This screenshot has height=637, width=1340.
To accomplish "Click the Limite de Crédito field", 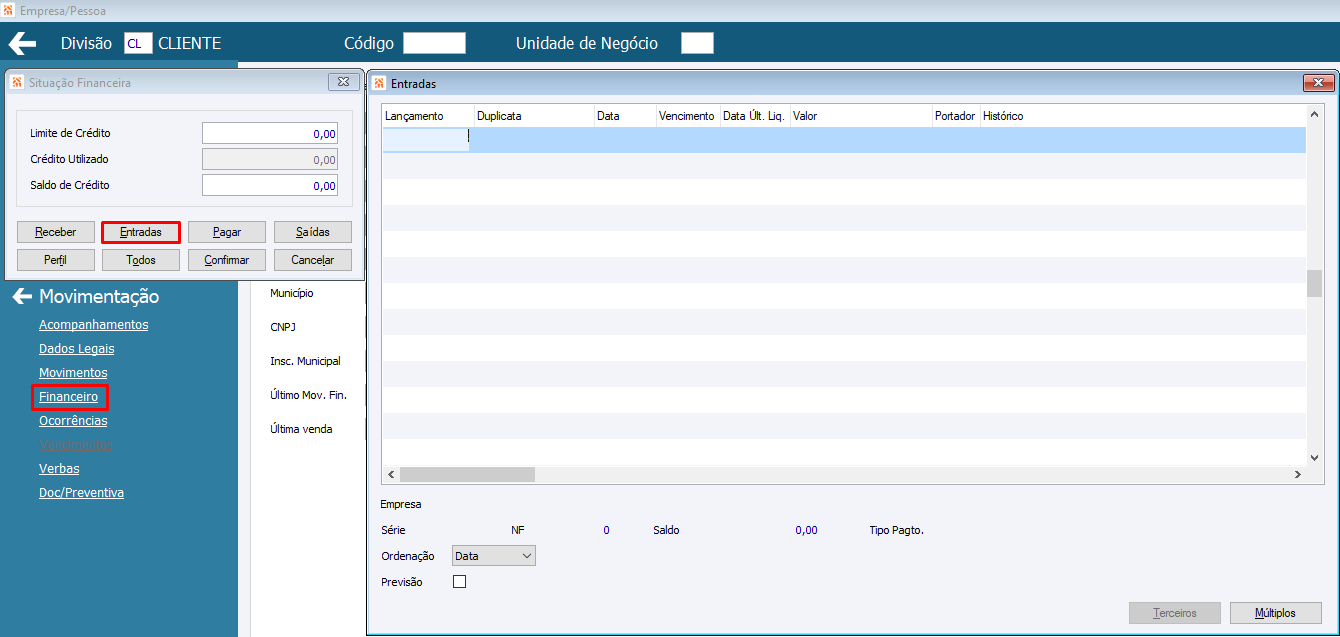I will coord(270,133).
